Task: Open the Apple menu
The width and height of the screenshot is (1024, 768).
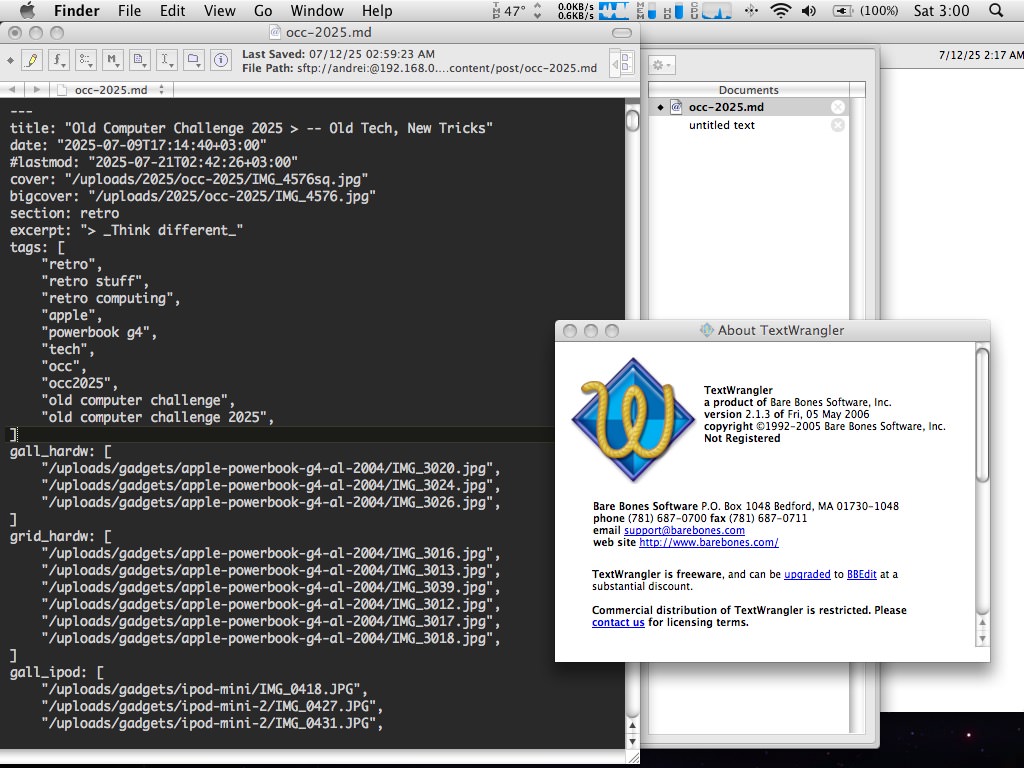Action: [27, 10]
